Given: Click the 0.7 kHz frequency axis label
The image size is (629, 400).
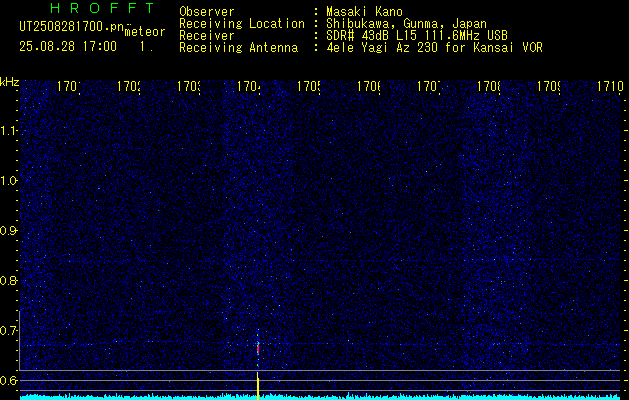Looking at the screenshot, I should click(9, 331).
